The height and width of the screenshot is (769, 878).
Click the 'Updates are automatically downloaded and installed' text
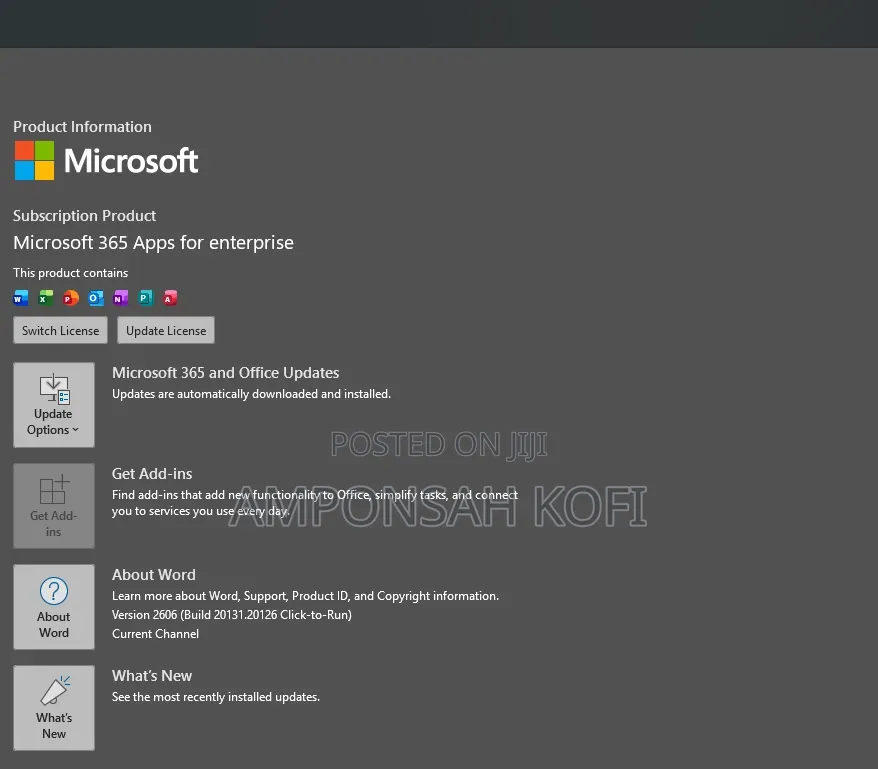pos(251,394)
